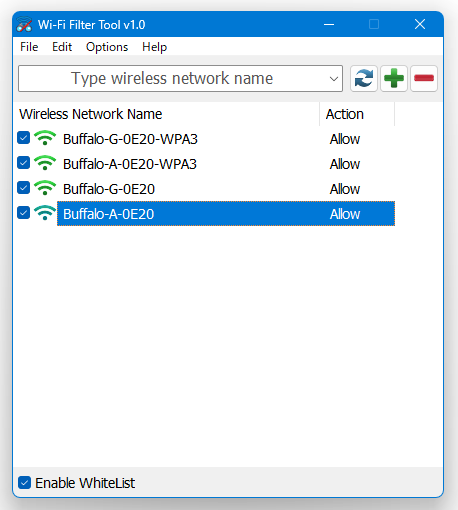This screenshot has height=510, width=458.
Task: Click Wi-Fi signal icon beside Buffalo-G-0E20
Action: (45, 188)
